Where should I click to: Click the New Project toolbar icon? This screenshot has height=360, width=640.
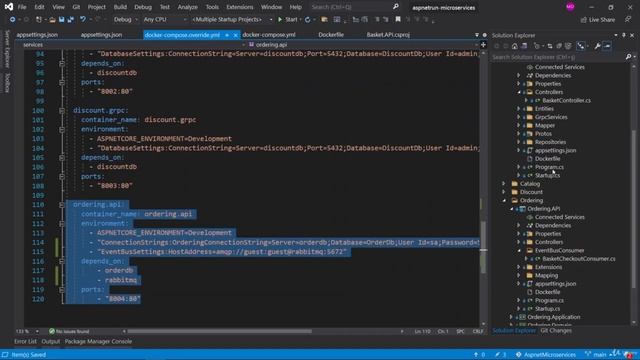39,20
